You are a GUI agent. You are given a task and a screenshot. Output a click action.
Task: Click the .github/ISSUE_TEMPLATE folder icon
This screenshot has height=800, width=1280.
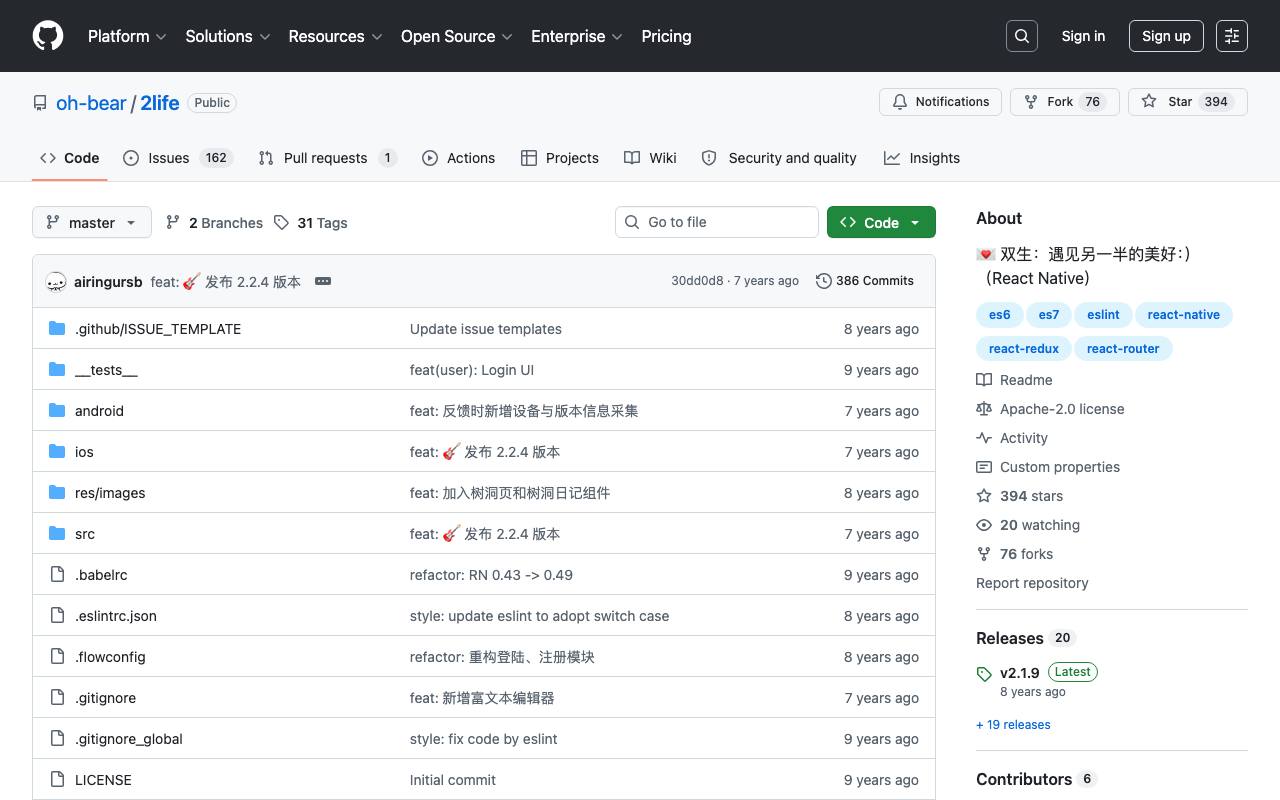57,329
